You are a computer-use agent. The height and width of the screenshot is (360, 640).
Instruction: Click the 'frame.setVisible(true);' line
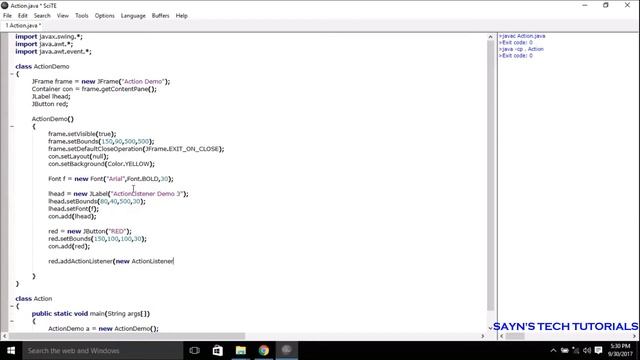(82, 134)
